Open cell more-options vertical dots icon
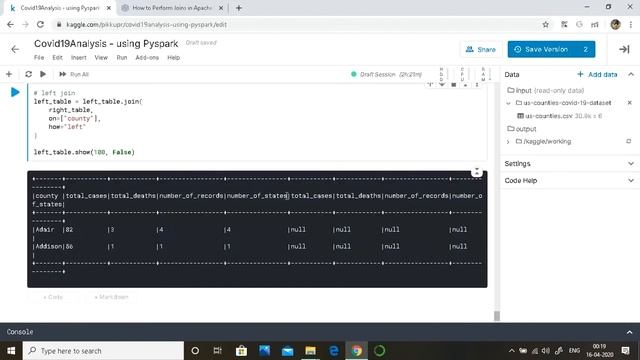 477,85
